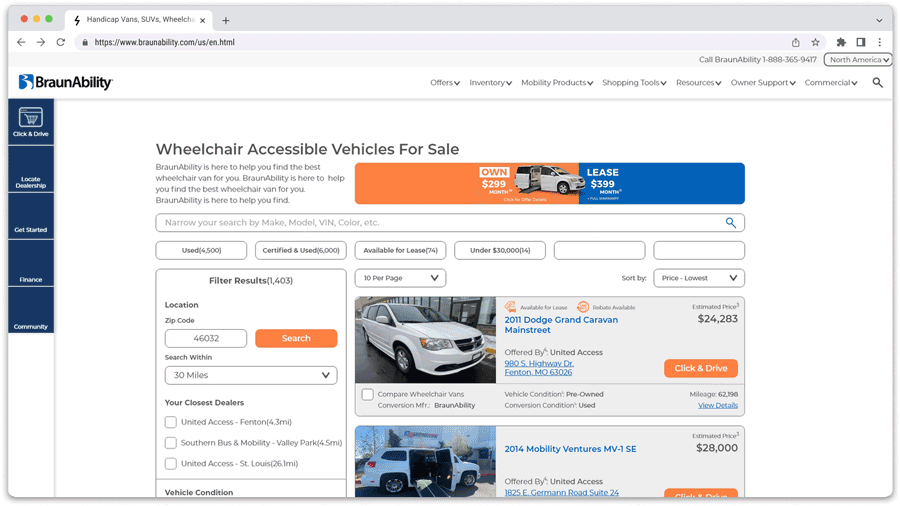The width and height of the screenshot is (900, 506).
Task: Click the Own $299 Lease $399 banner
Action: pyautogui.click(x=549, y=184)
